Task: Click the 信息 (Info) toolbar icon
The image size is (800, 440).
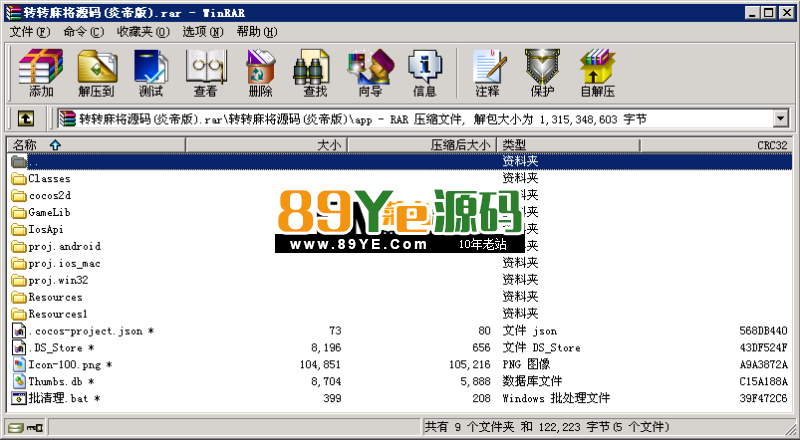Action: click(424, 72)
